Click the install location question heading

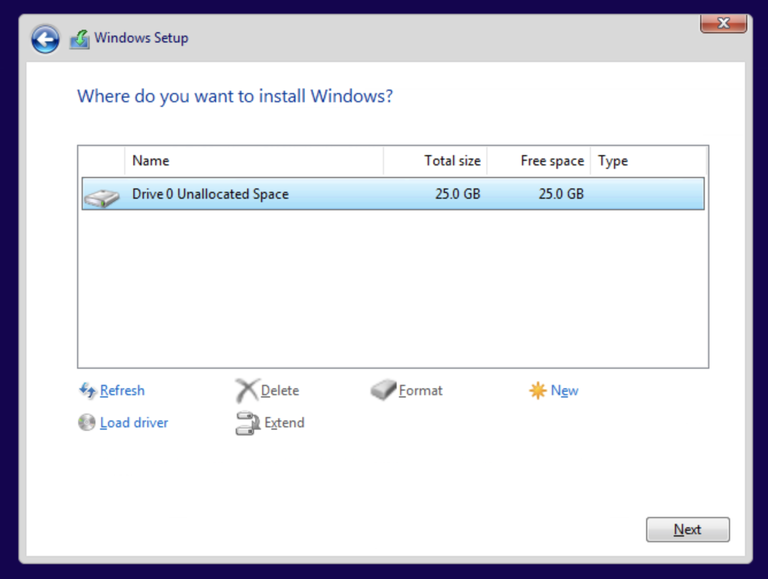pos(235,96)
